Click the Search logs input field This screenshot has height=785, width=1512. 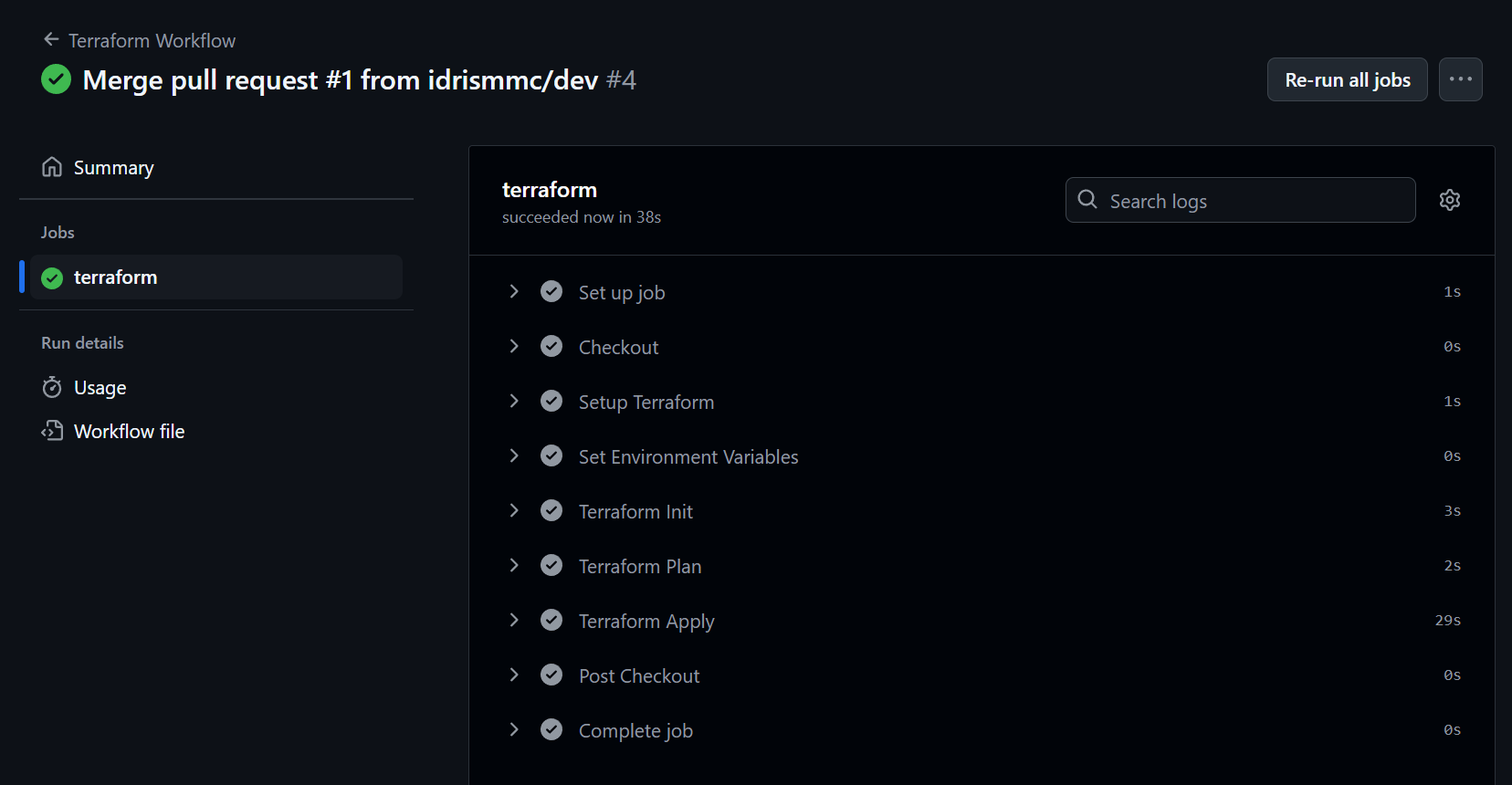coord(1240,200)
